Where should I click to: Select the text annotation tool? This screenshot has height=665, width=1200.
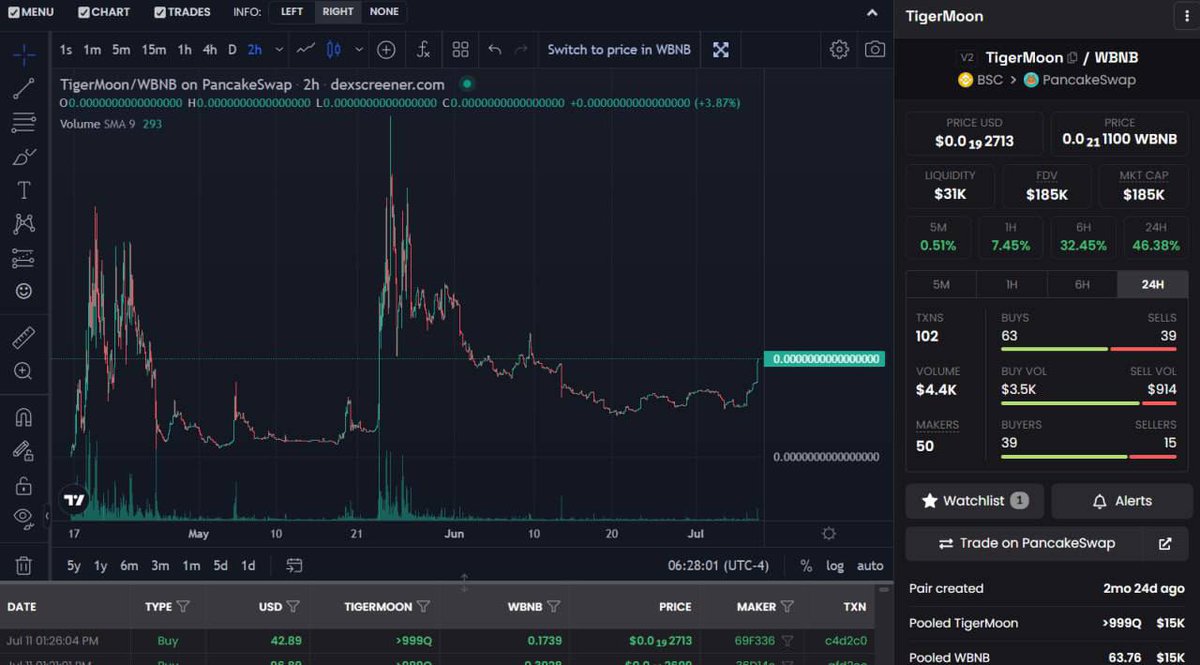point(24,190)
